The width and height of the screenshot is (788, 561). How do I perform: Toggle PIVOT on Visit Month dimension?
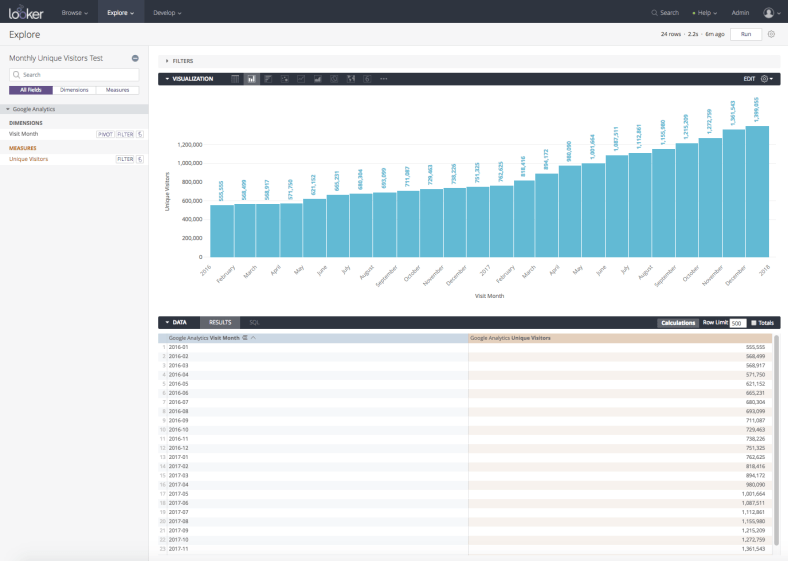click(x=105, y=133)
